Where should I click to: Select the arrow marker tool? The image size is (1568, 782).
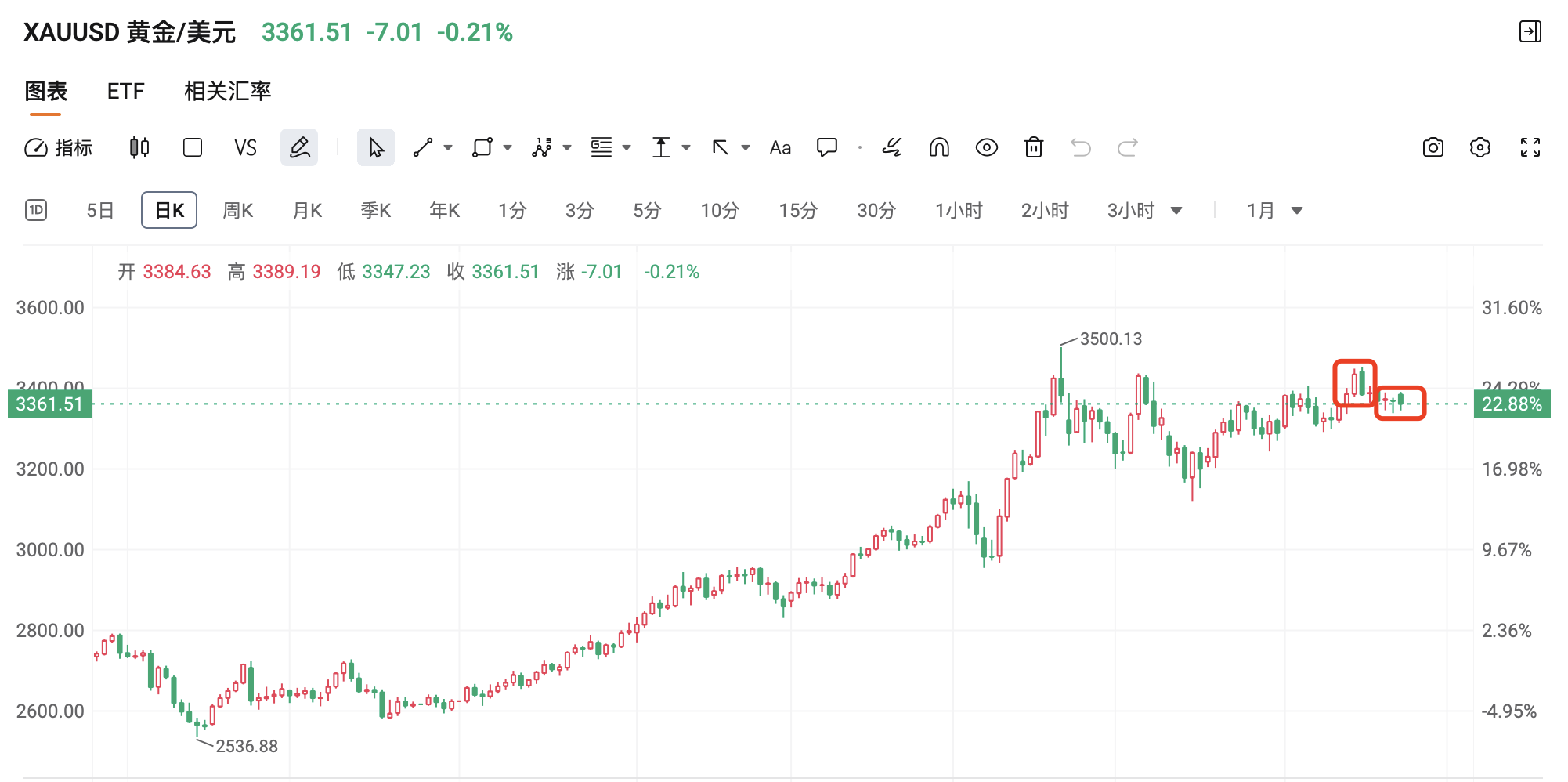click(721, 147)
